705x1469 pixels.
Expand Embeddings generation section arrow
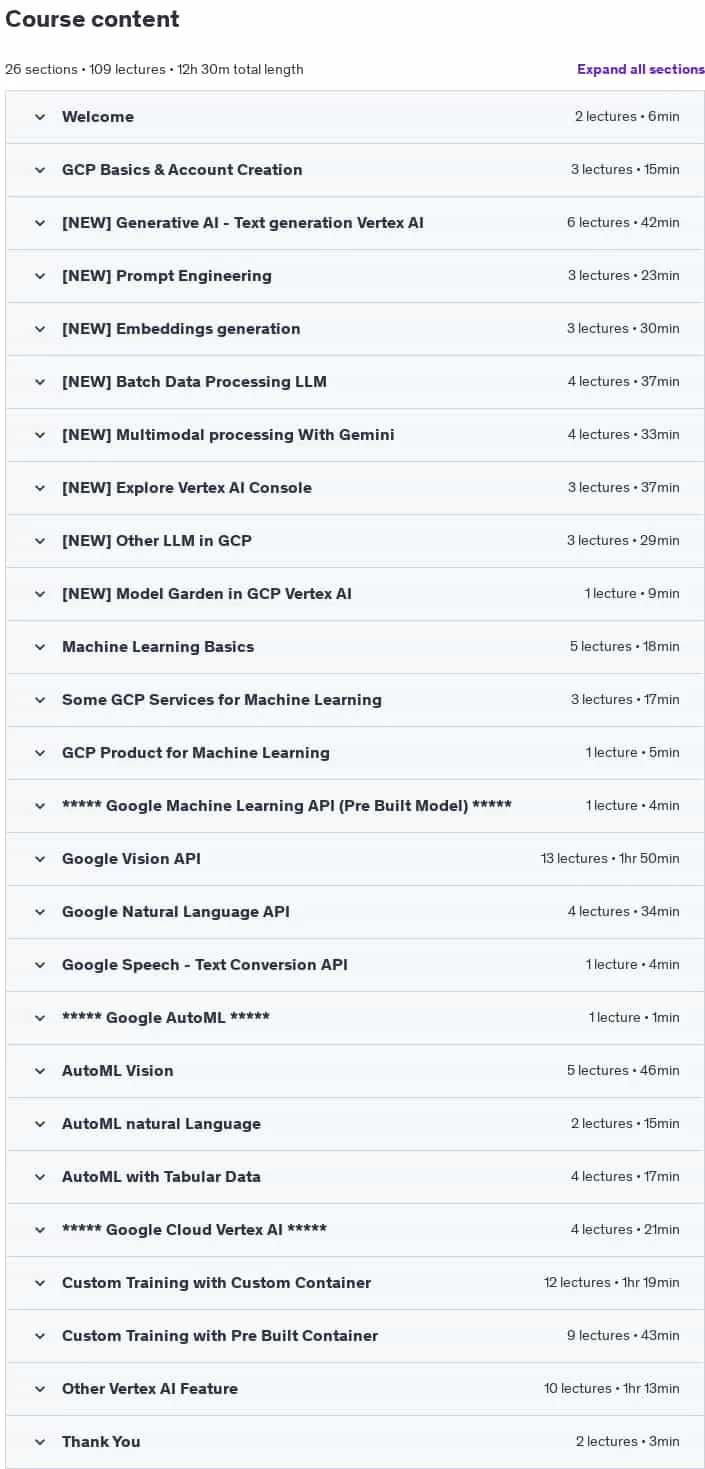click(x=40, y=329)
